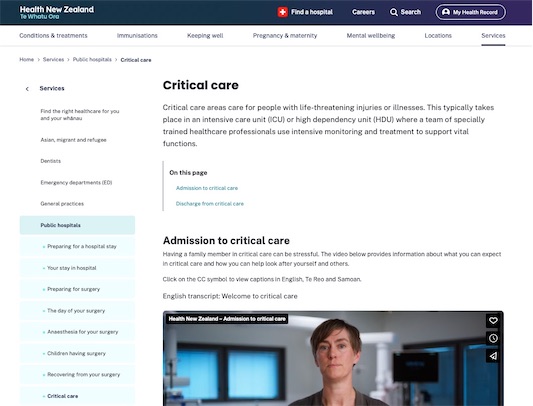The width and height of the screenshot is (533, 406).
Task: Go to Home breadcrumb
Action: (x=27, y=60)
